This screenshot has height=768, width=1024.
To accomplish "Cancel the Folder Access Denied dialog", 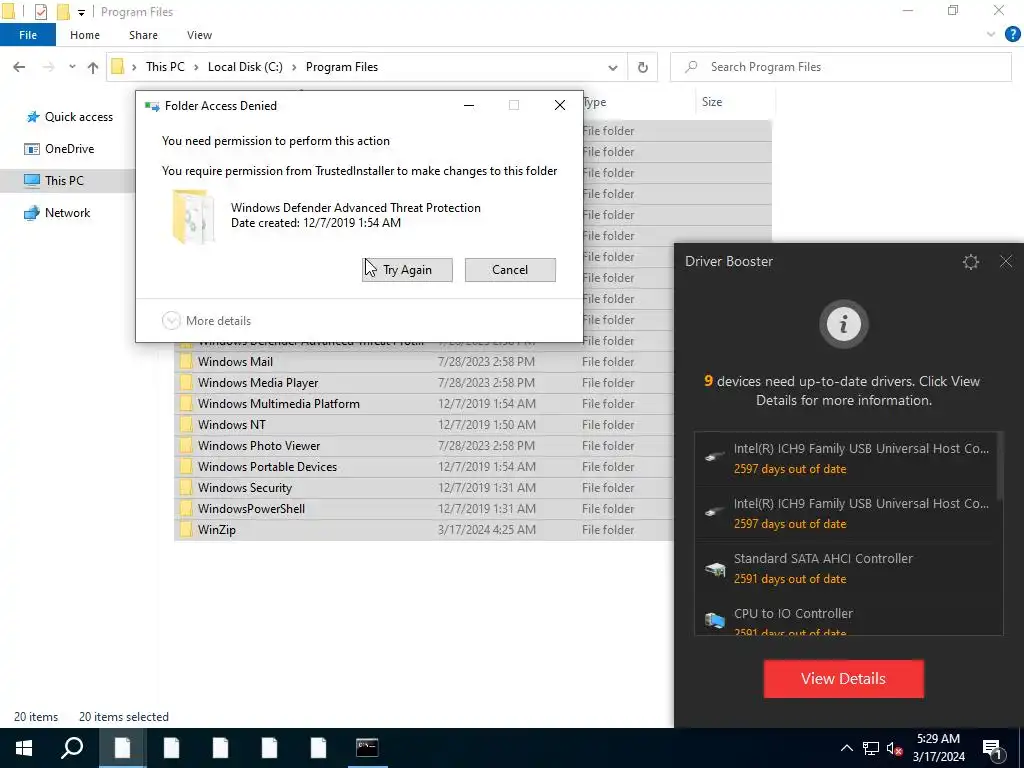I will pos(510,270).
